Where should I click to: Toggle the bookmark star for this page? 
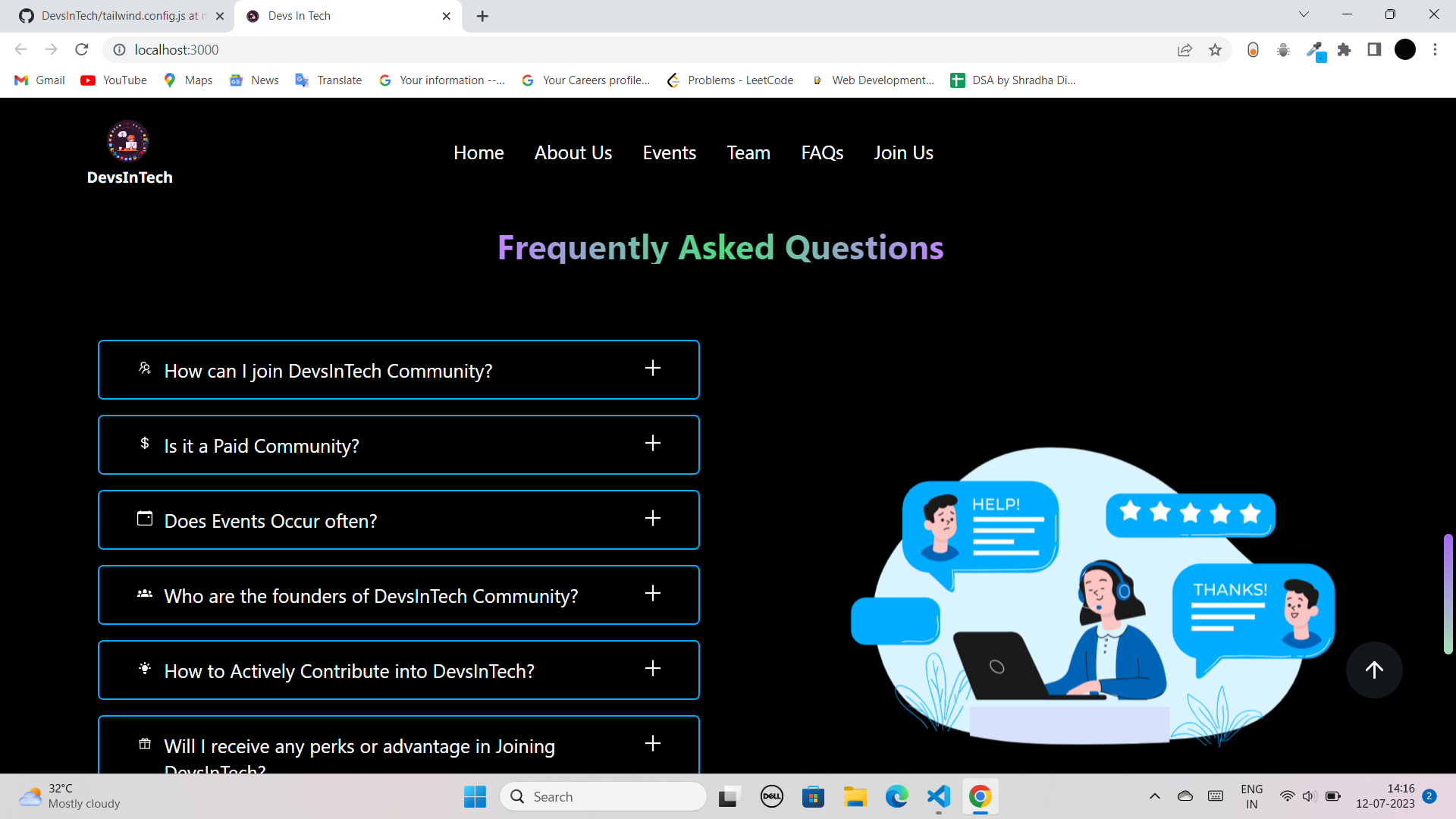pyautogui.click(x=1216, y=49)
